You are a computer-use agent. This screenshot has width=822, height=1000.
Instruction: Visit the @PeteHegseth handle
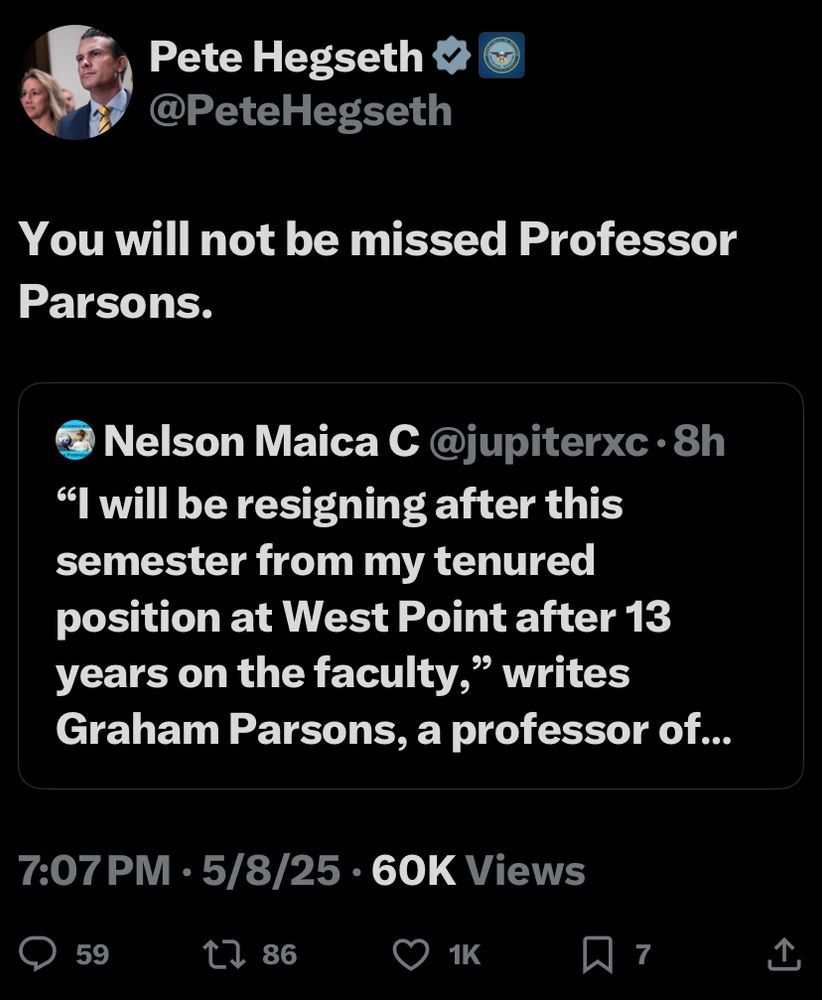[x=300, y=111]
